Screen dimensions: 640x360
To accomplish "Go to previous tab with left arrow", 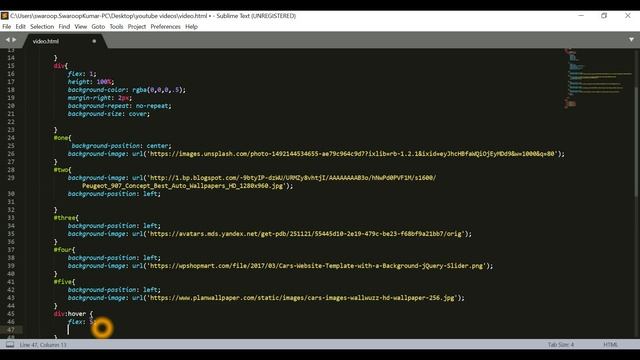I will [x=7, y=40].
